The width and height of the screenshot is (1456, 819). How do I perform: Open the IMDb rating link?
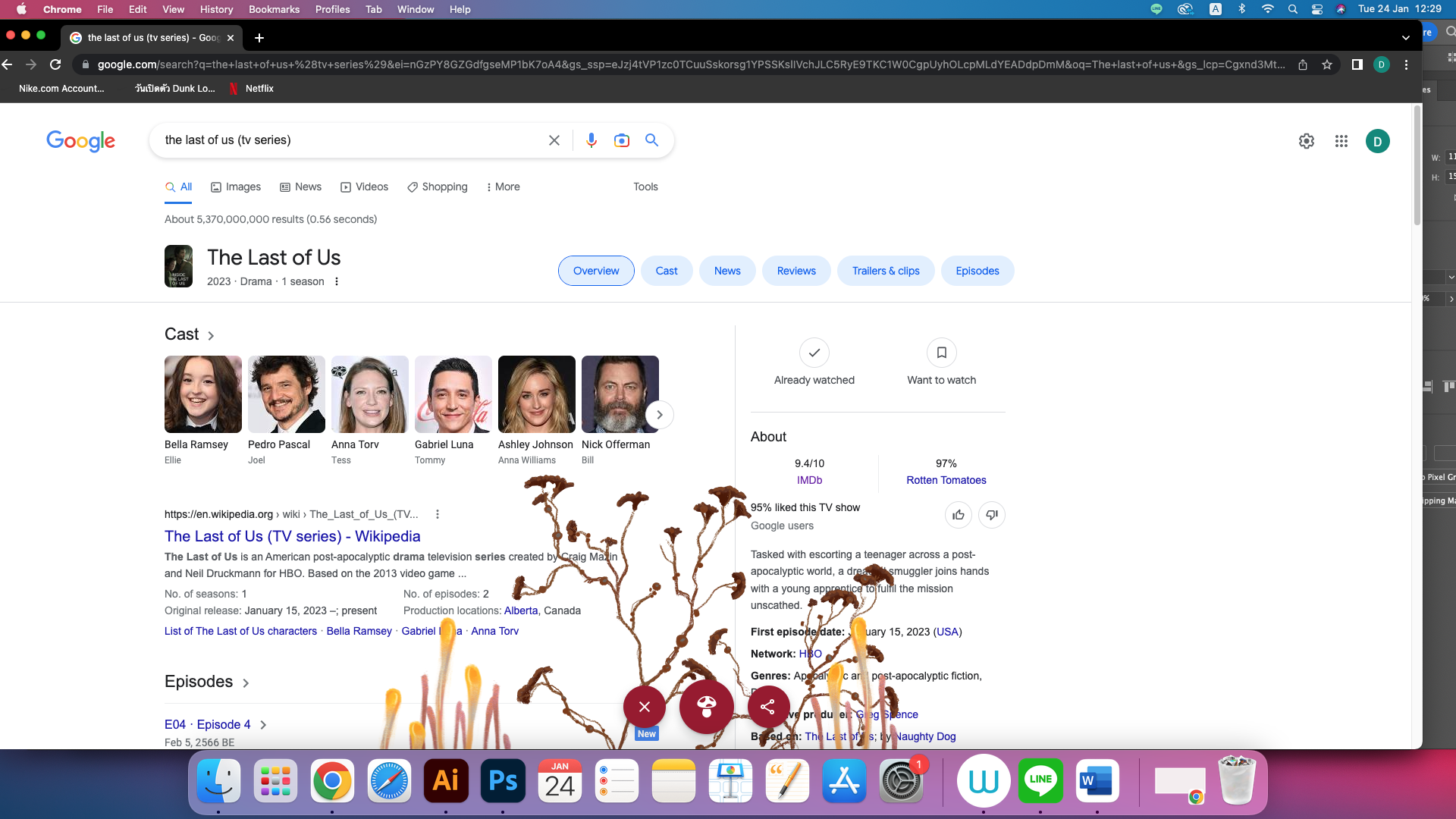coord(809,480)
